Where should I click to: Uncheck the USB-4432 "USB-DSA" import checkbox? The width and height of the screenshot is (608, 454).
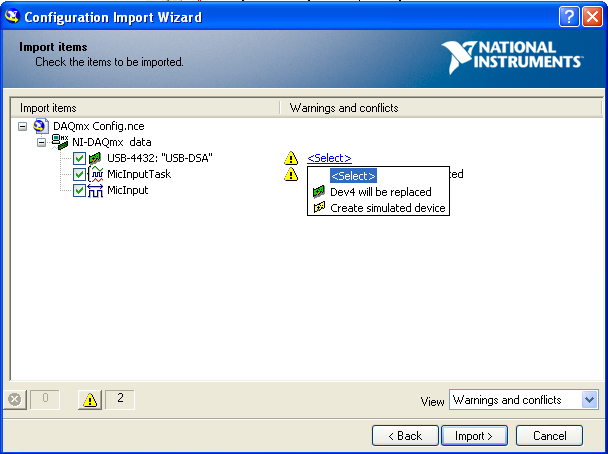pos(79,158)
